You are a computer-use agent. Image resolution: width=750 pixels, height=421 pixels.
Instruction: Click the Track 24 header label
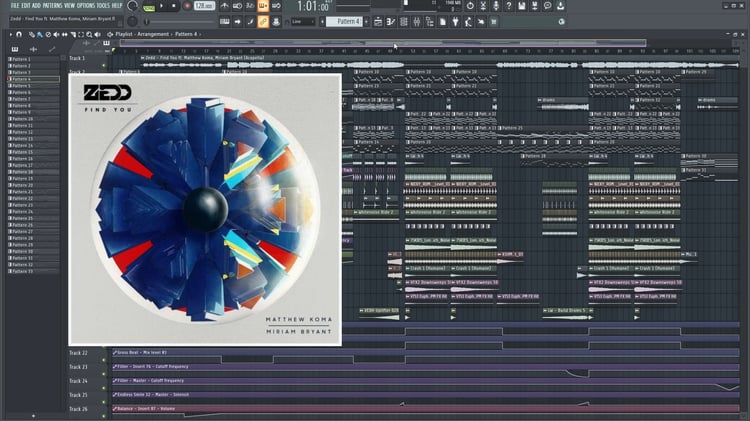click(x=78, y=381)
